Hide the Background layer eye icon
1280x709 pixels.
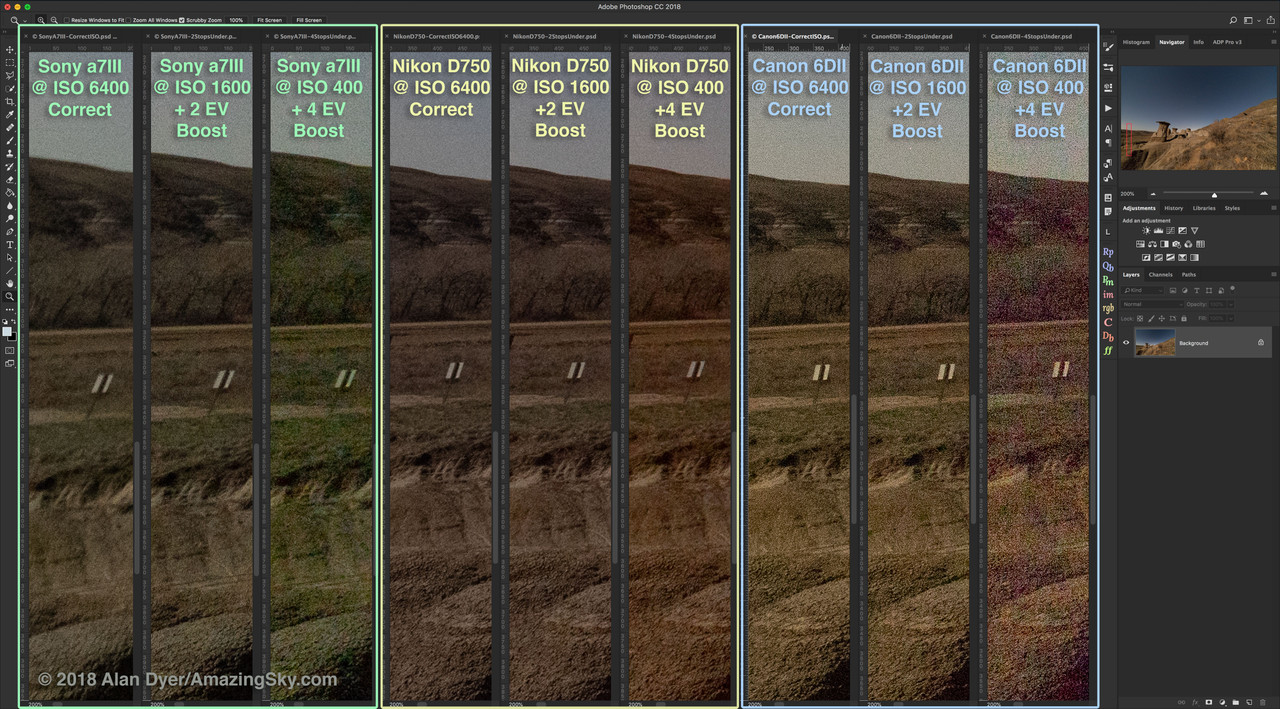tap(1126, 342)
